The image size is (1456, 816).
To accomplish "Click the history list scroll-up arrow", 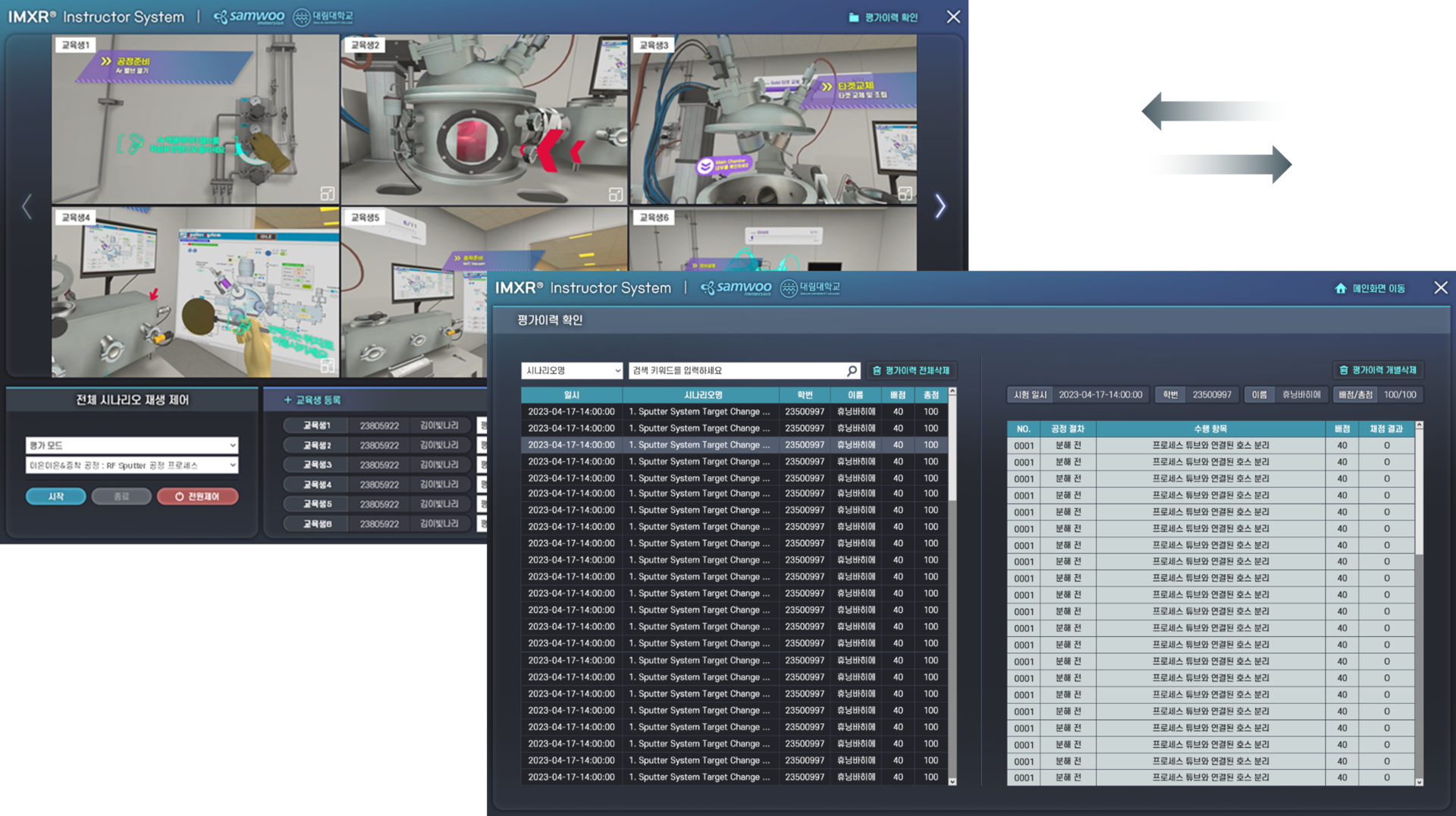I will pyautogui.click(x=952, y=392).
